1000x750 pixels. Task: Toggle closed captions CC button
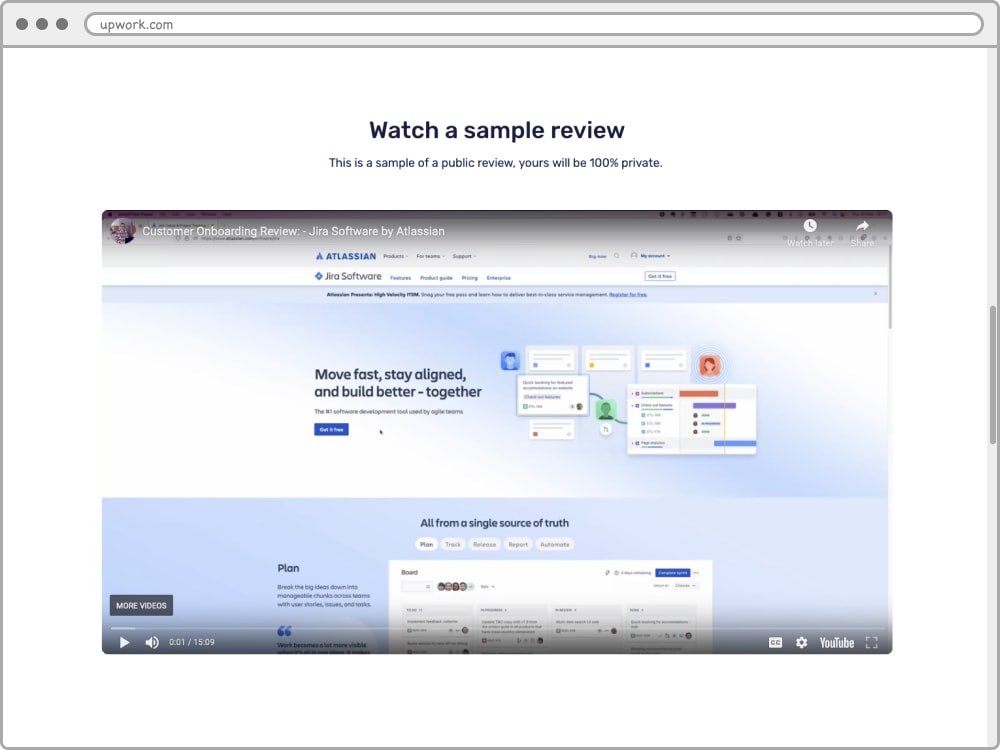point(776,642)
